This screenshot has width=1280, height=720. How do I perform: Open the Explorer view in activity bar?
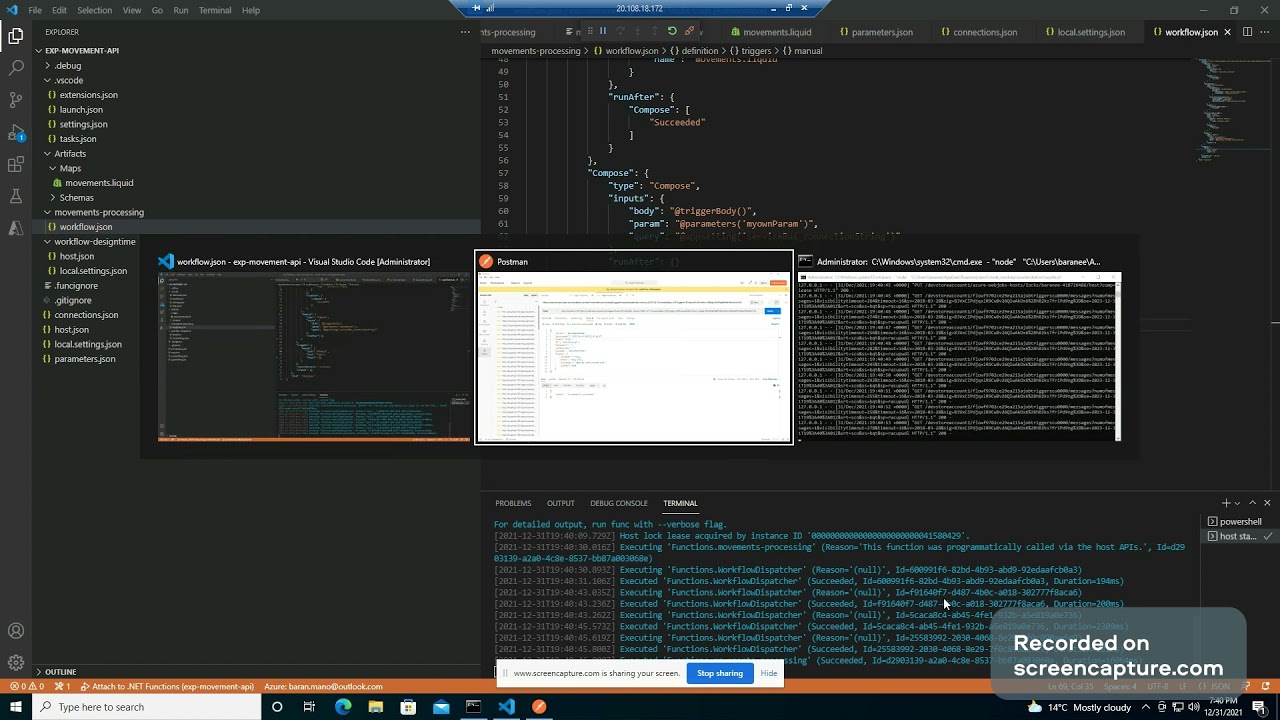click(16, 36)
